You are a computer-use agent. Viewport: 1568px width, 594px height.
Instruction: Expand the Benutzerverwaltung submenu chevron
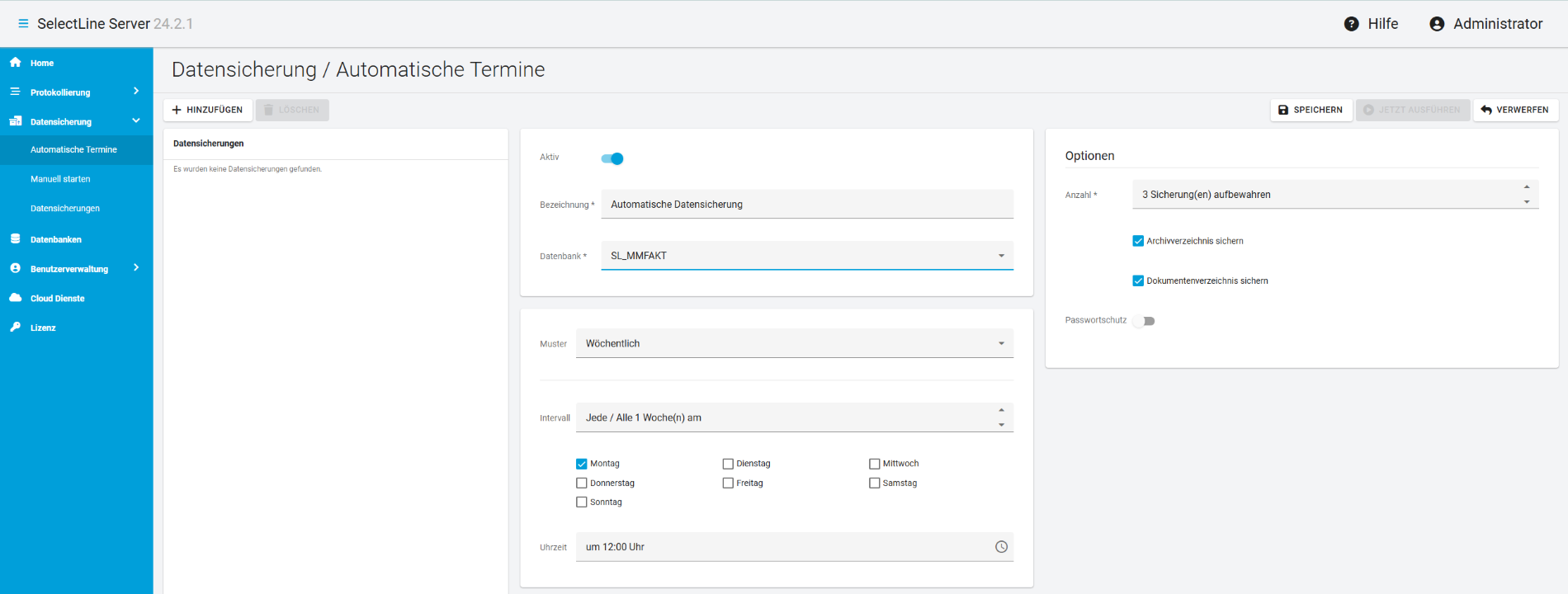point(136,268)
